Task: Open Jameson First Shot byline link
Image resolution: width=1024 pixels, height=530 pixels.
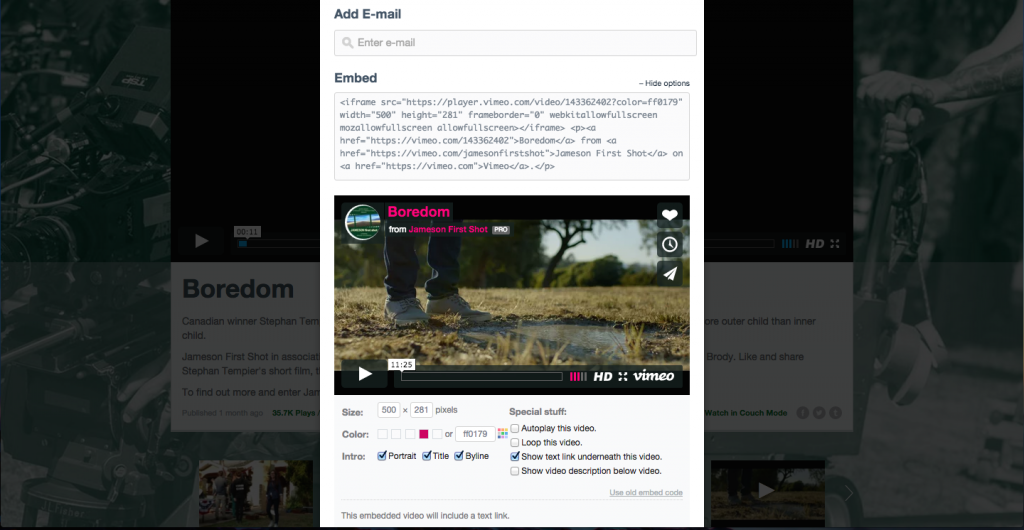Action: click(447, 230)
